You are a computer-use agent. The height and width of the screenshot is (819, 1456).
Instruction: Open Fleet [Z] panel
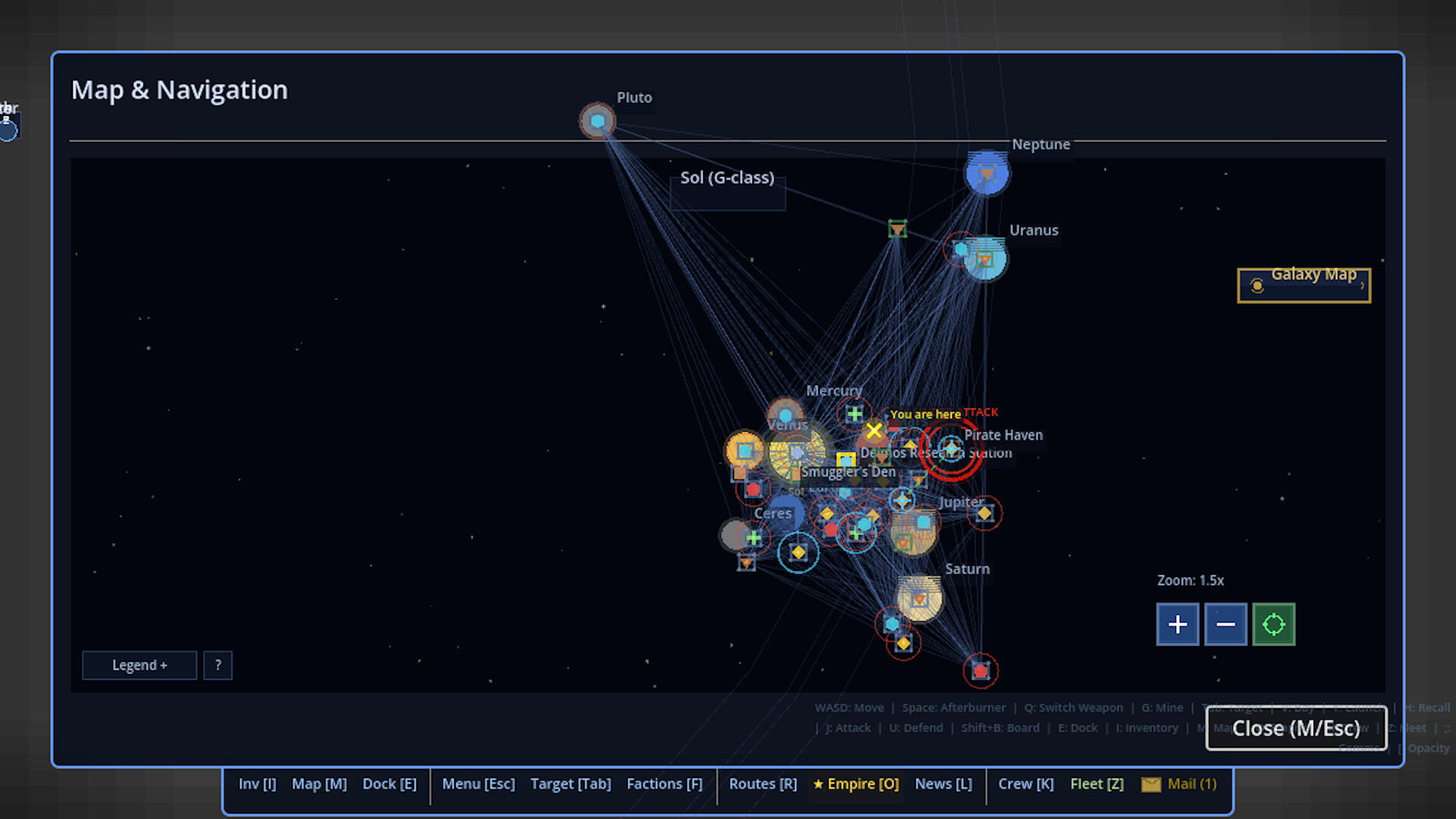[x=1097, y=784]
